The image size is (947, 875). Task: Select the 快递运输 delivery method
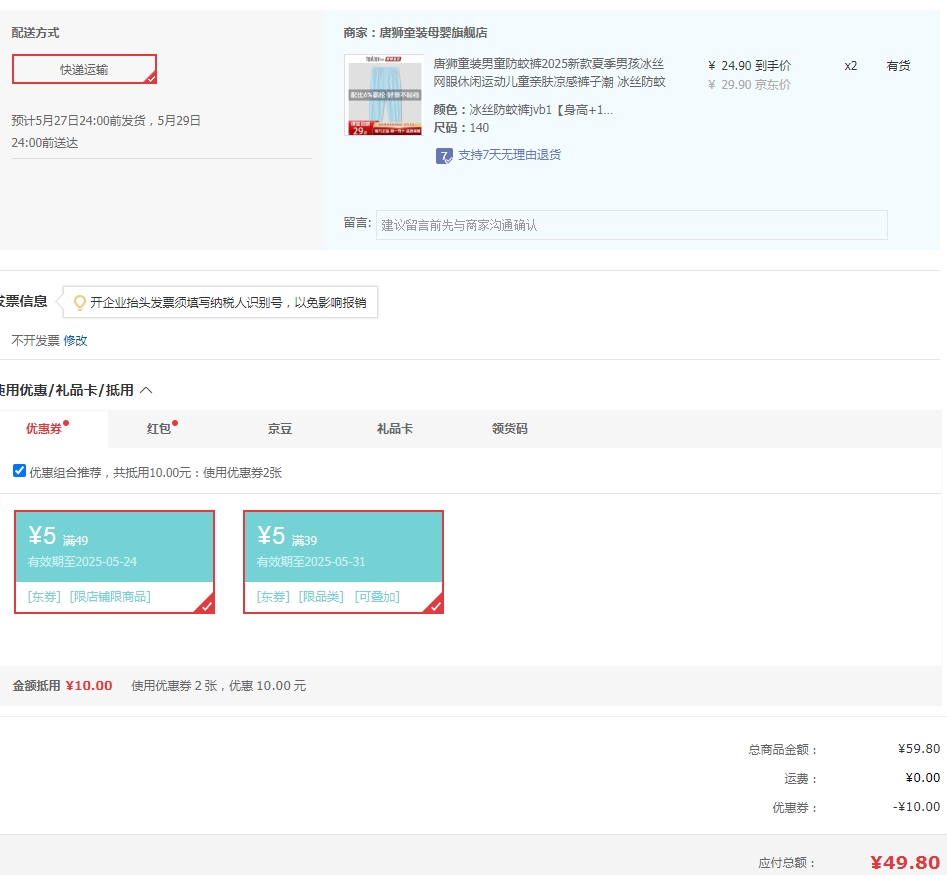coord(84,69)
